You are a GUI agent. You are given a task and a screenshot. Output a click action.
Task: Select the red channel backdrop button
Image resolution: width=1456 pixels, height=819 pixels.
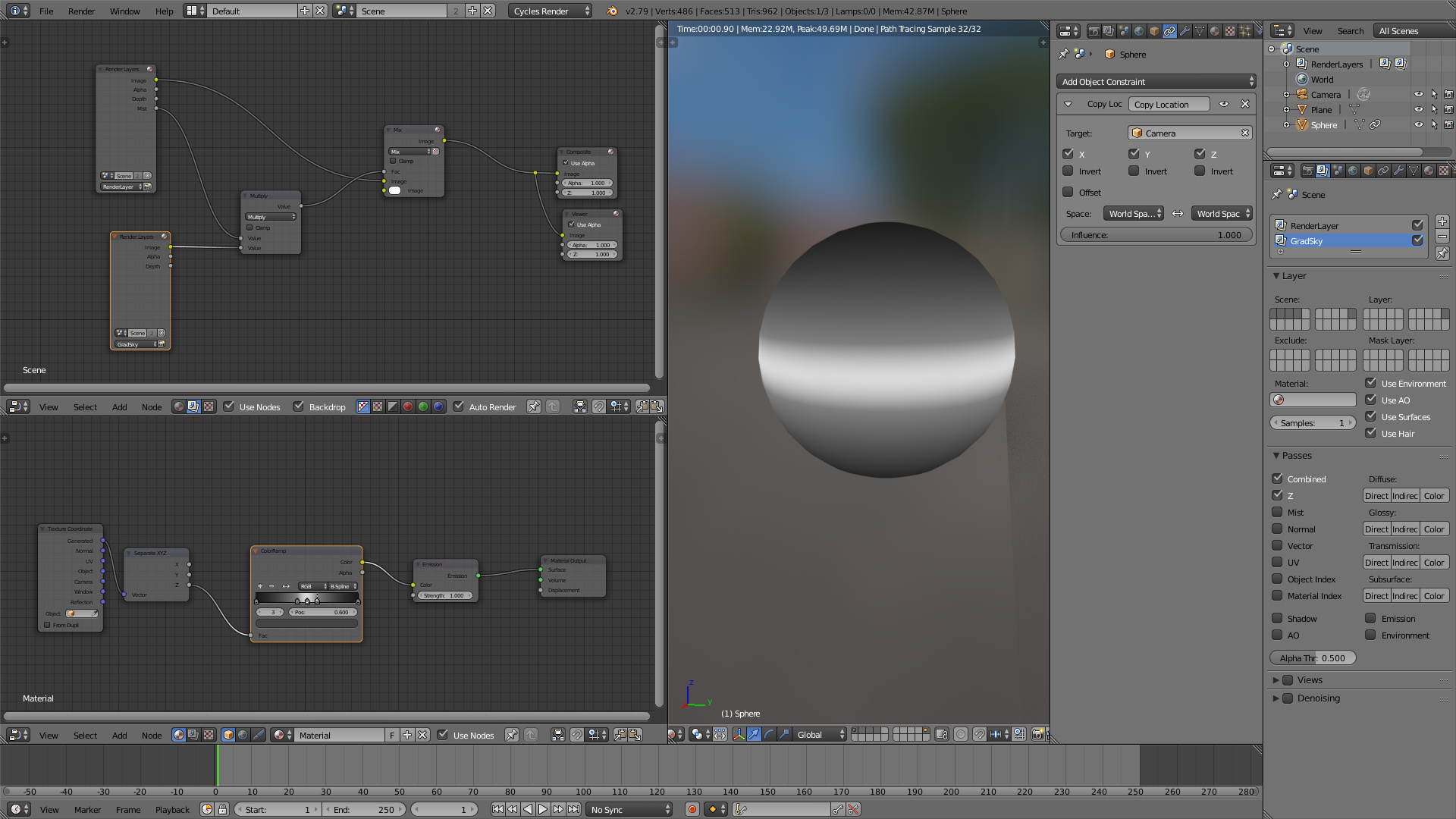pyautogui.click(x=408, y=406)
